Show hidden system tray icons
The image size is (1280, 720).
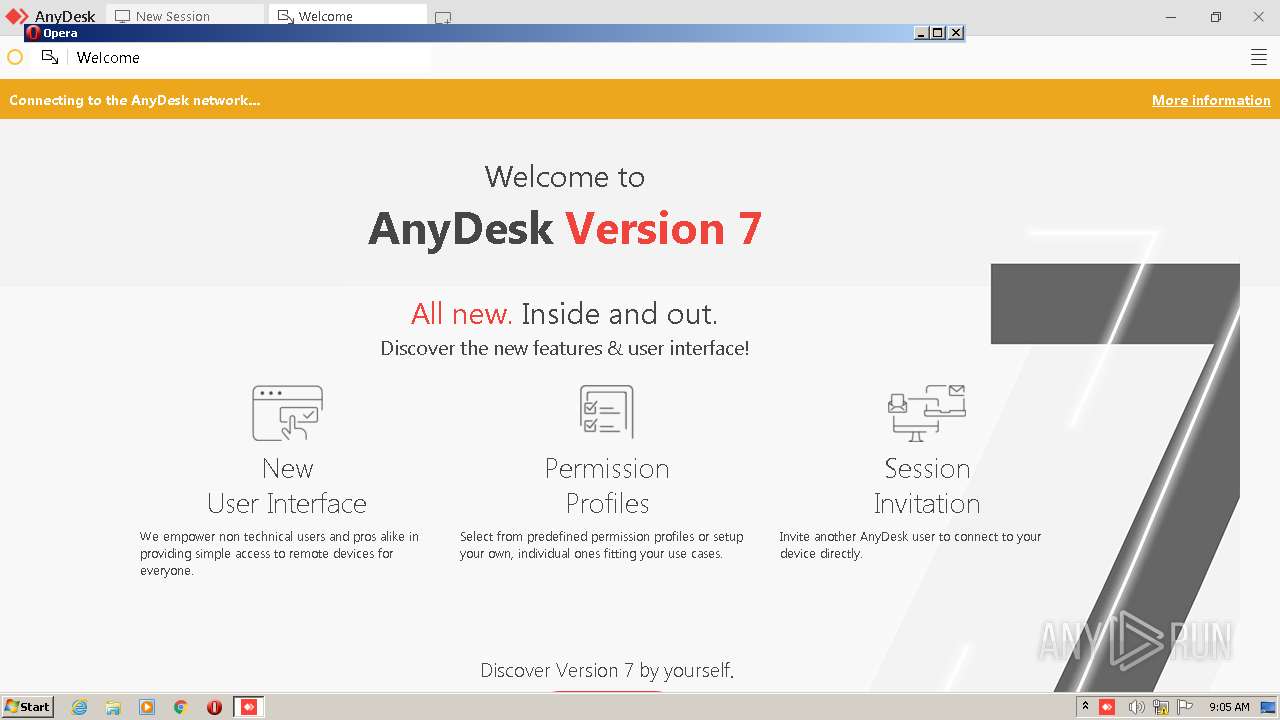click(x=1085, y=707)
